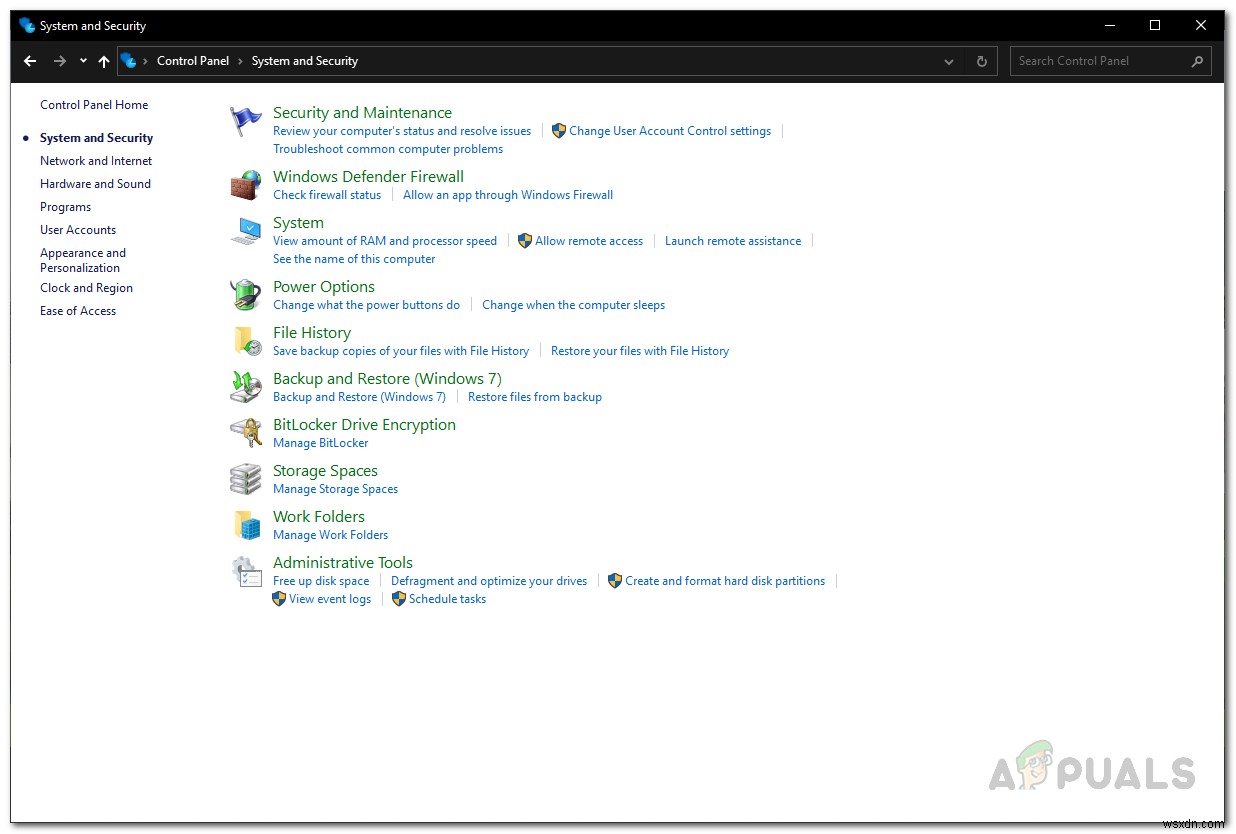Click Check firewall status
This screenshot has height=834, width=1236.
click(327, 195)
